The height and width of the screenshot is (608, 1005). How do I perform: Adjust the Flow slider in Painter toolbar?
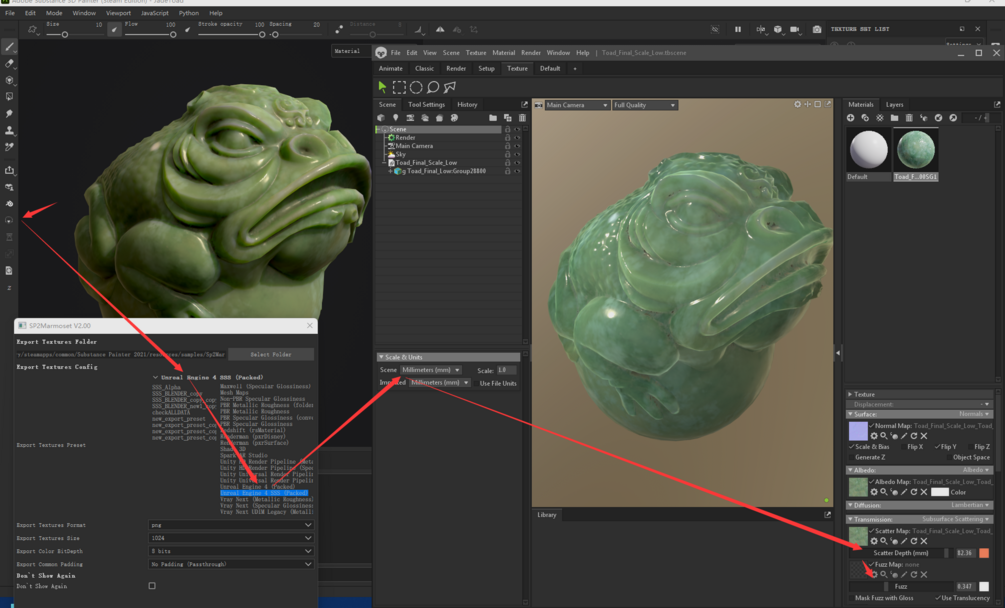click(149, 35)
